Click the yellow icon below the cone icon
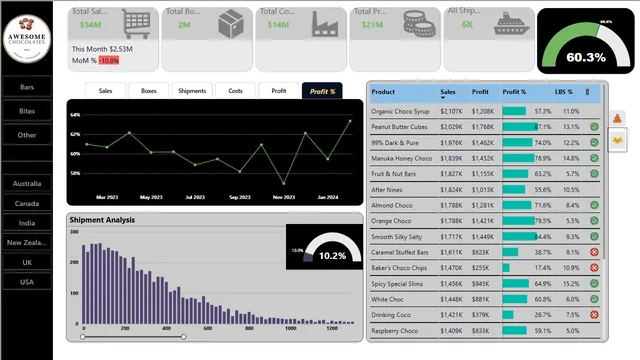Screen dimensions: 640x360 click(x=617, y=140)
